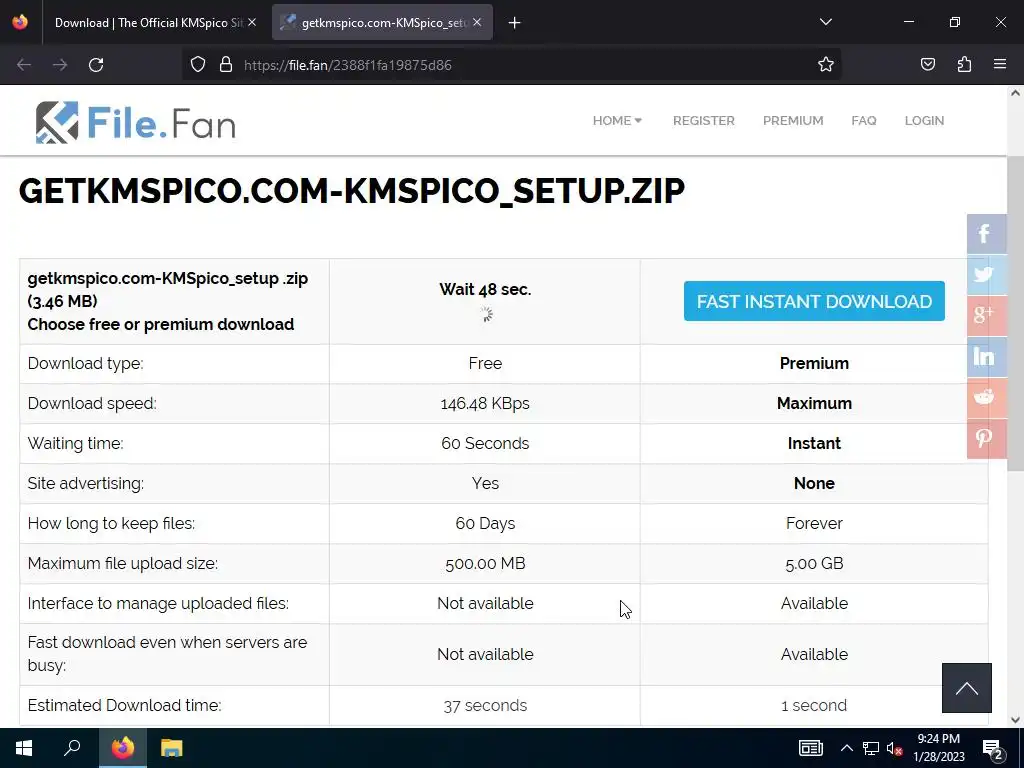The height and width of the screenshot is (768, 1024).
Task: Open File Explorer from the taskbar
Action: 172,748
